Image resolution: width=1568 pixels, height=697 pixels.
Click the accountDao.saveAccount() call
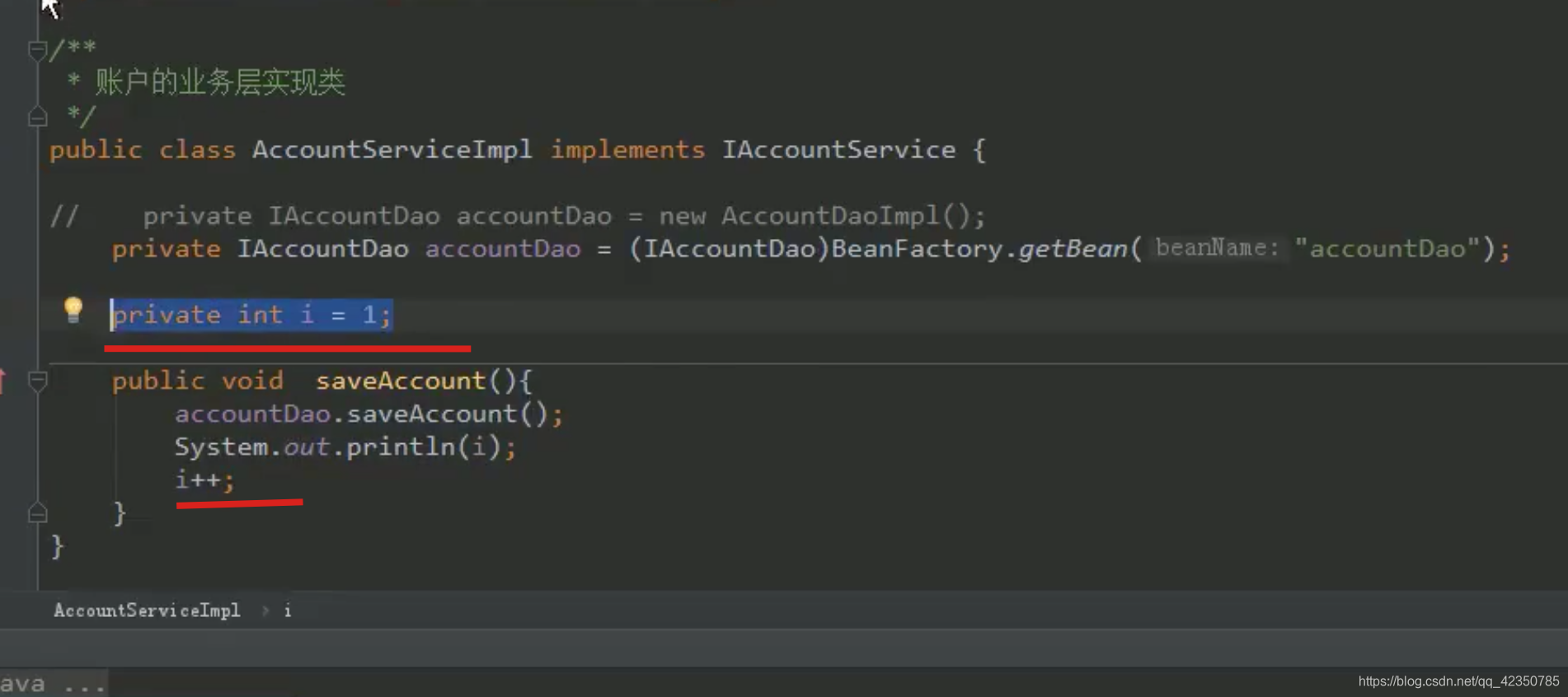pos(369,414)
